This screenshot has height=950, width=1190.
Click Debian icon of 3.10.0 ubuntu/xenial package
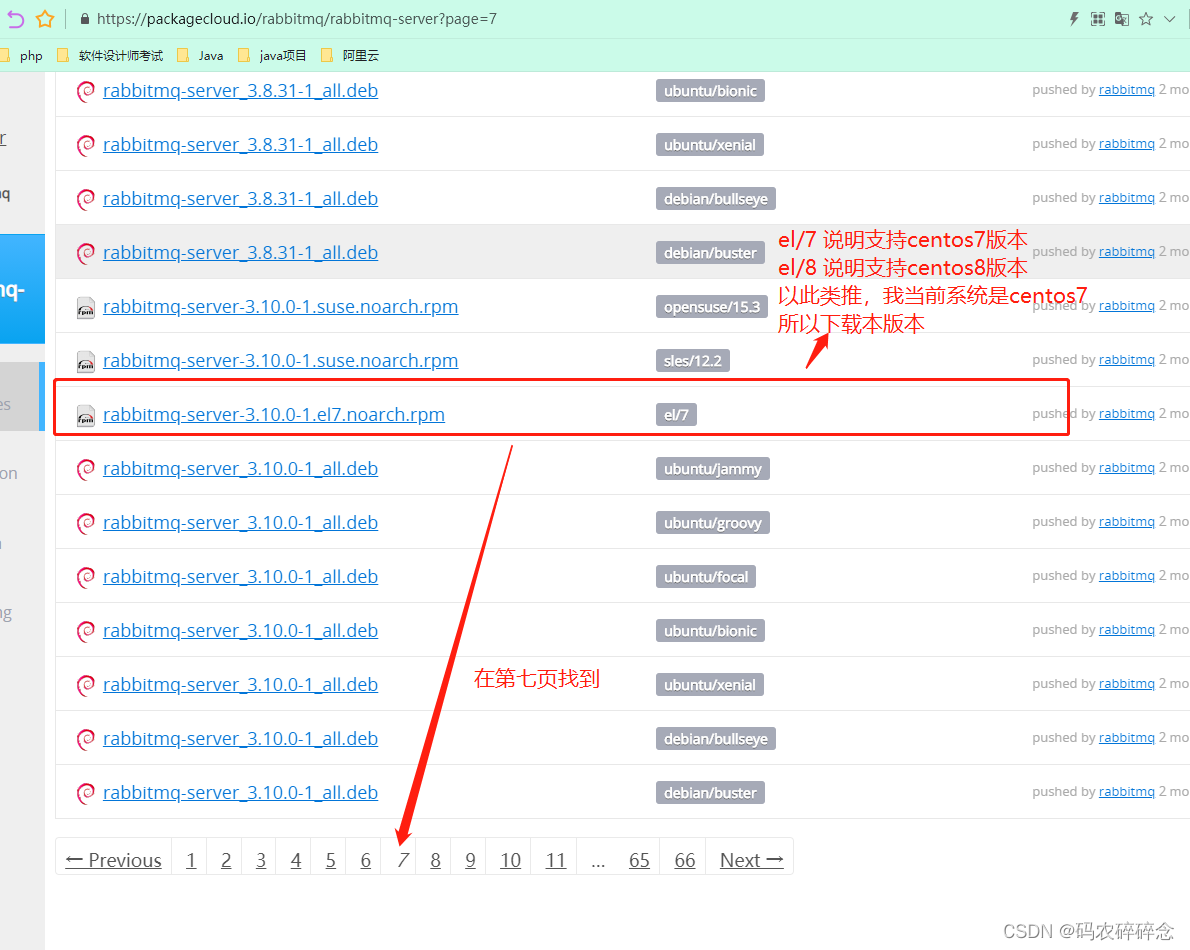coord(86,685)
